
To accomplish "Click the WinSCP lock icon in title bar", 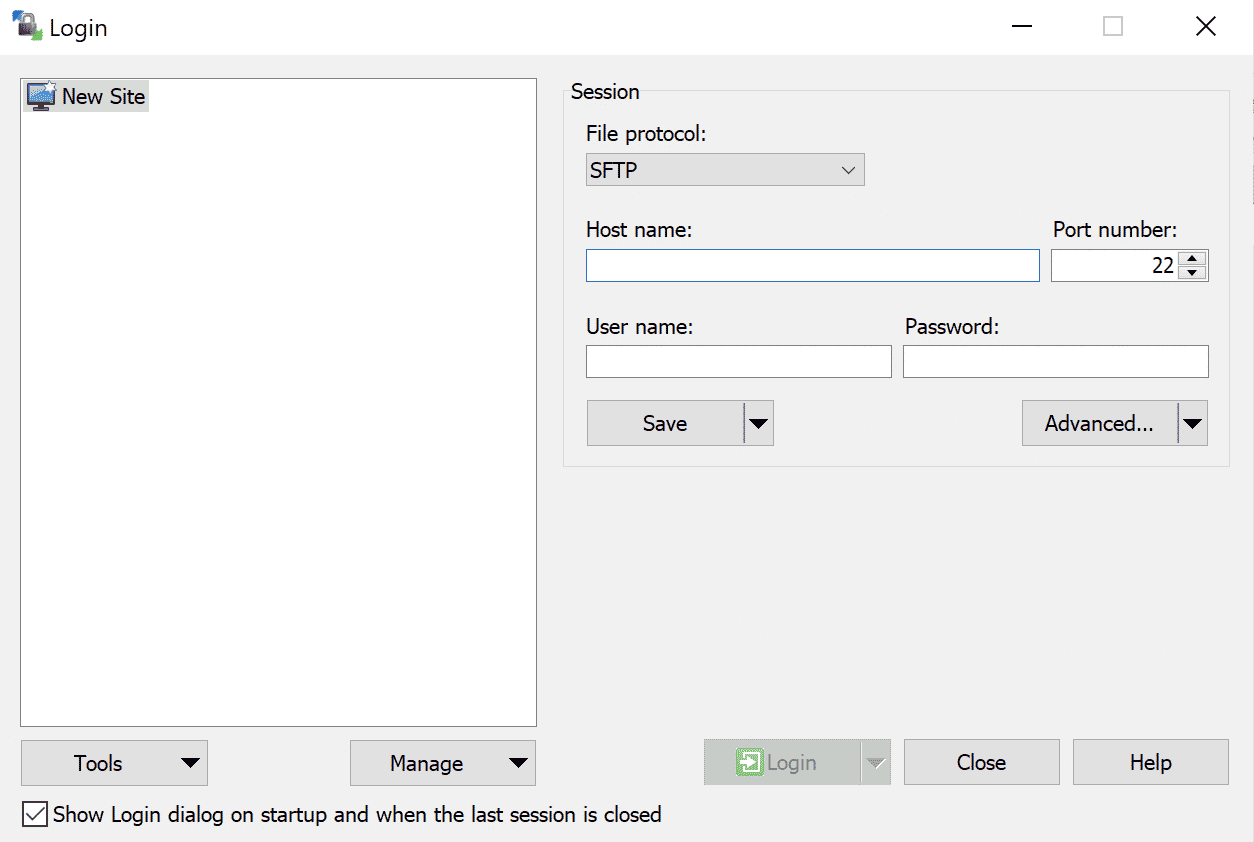I will coord(26,26).
